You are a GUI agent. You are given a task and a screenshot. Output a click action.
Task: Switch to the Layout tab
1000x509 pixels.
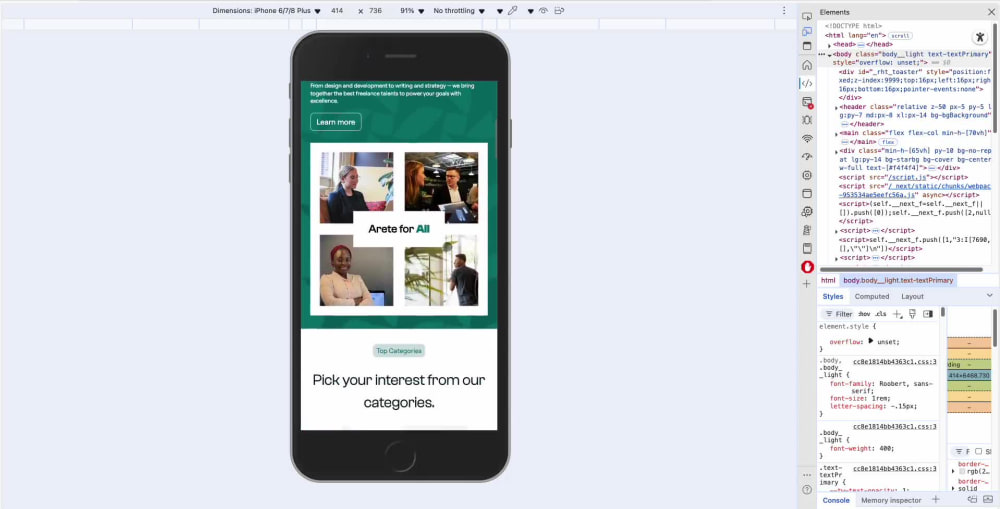912,297
